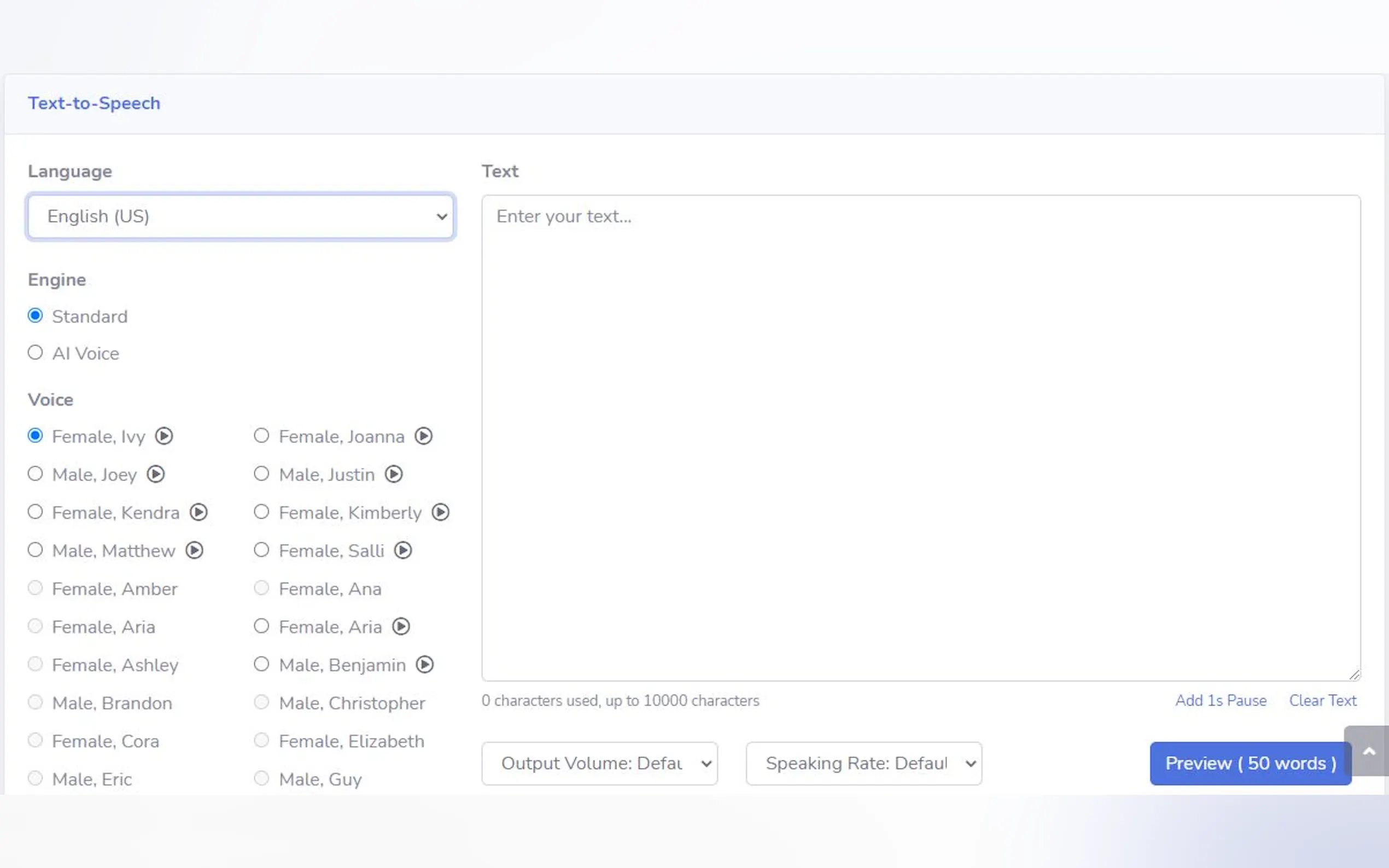Open the Language dropdown set to English (US)
This screenshot has height=868, width=1389.
(x=241, y=216)
